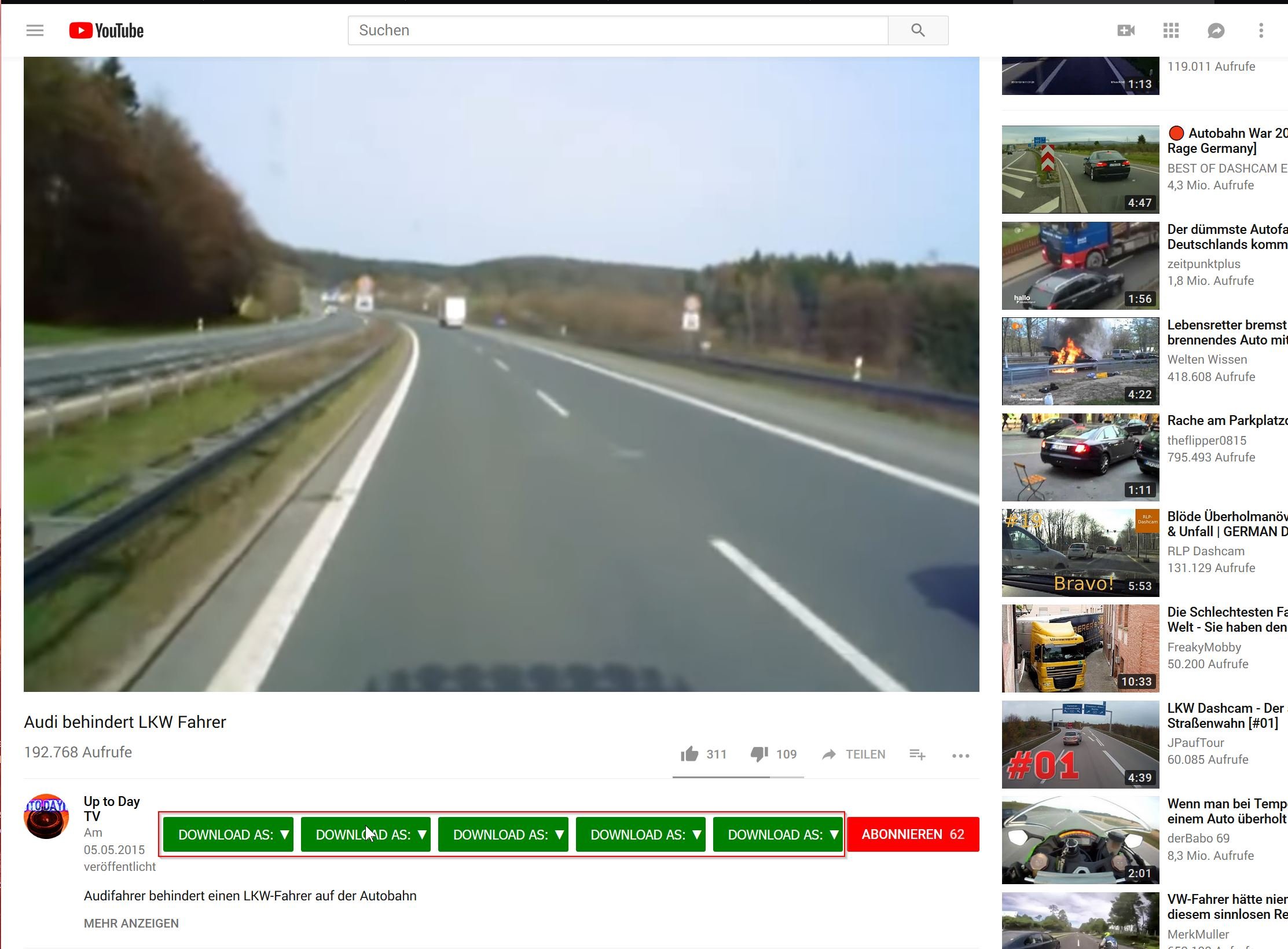Image resolution: width=1288 pixels, height=949 pixels.
Task: Open the share/messages bubble icon
Action: (x=1216, y=30)
